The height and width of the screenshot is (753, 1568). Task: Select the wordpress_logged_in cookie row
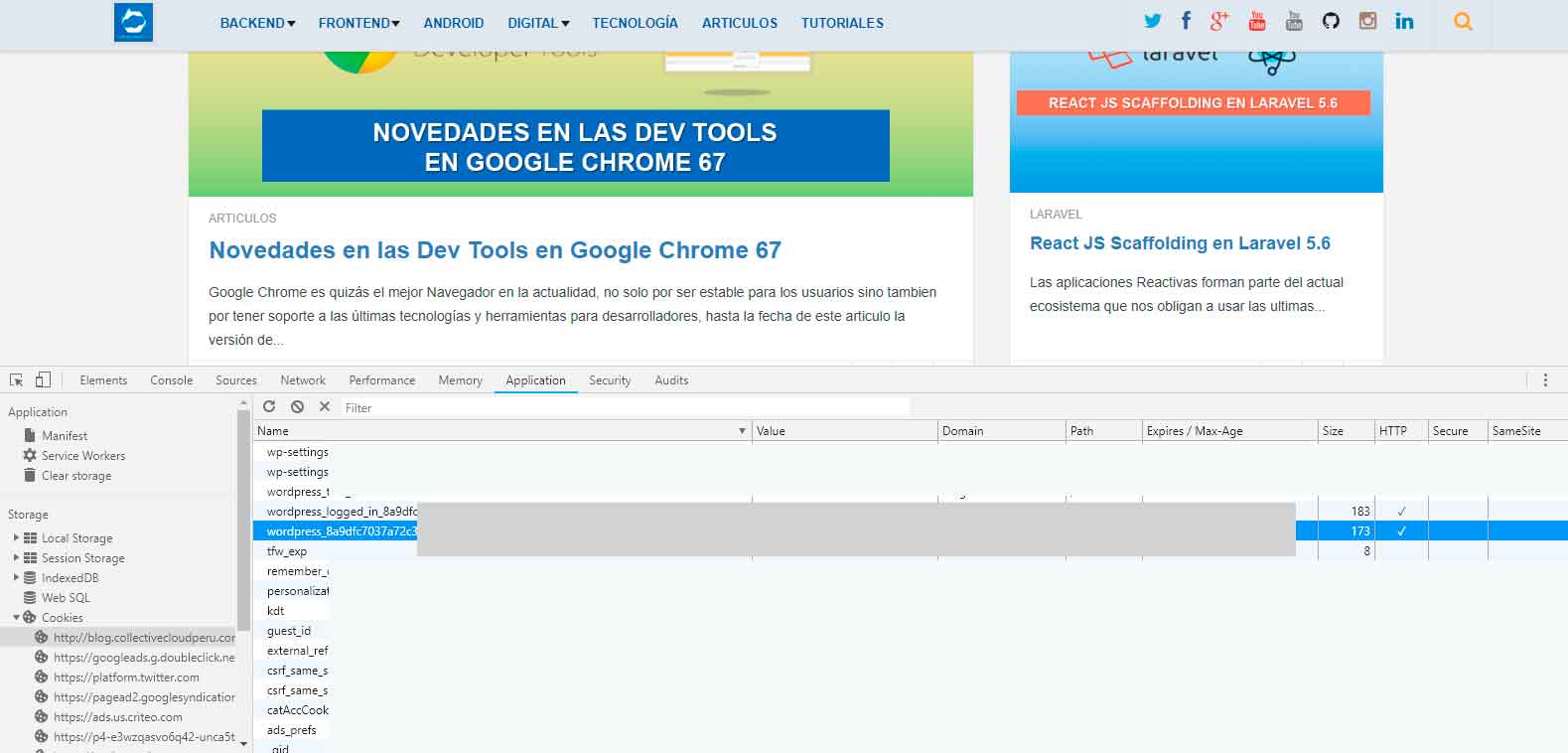[x=910, y=512]
